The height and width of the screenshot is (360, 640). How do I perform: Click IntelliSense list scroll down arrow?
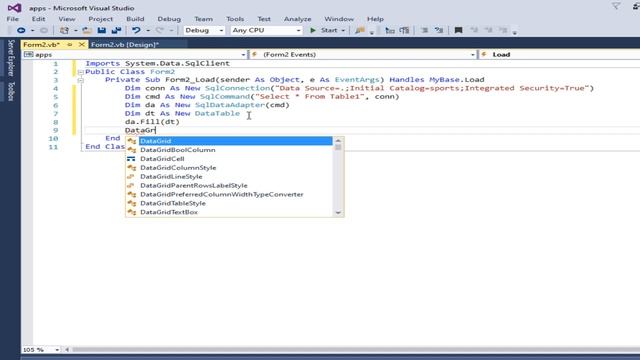[338, 212]
